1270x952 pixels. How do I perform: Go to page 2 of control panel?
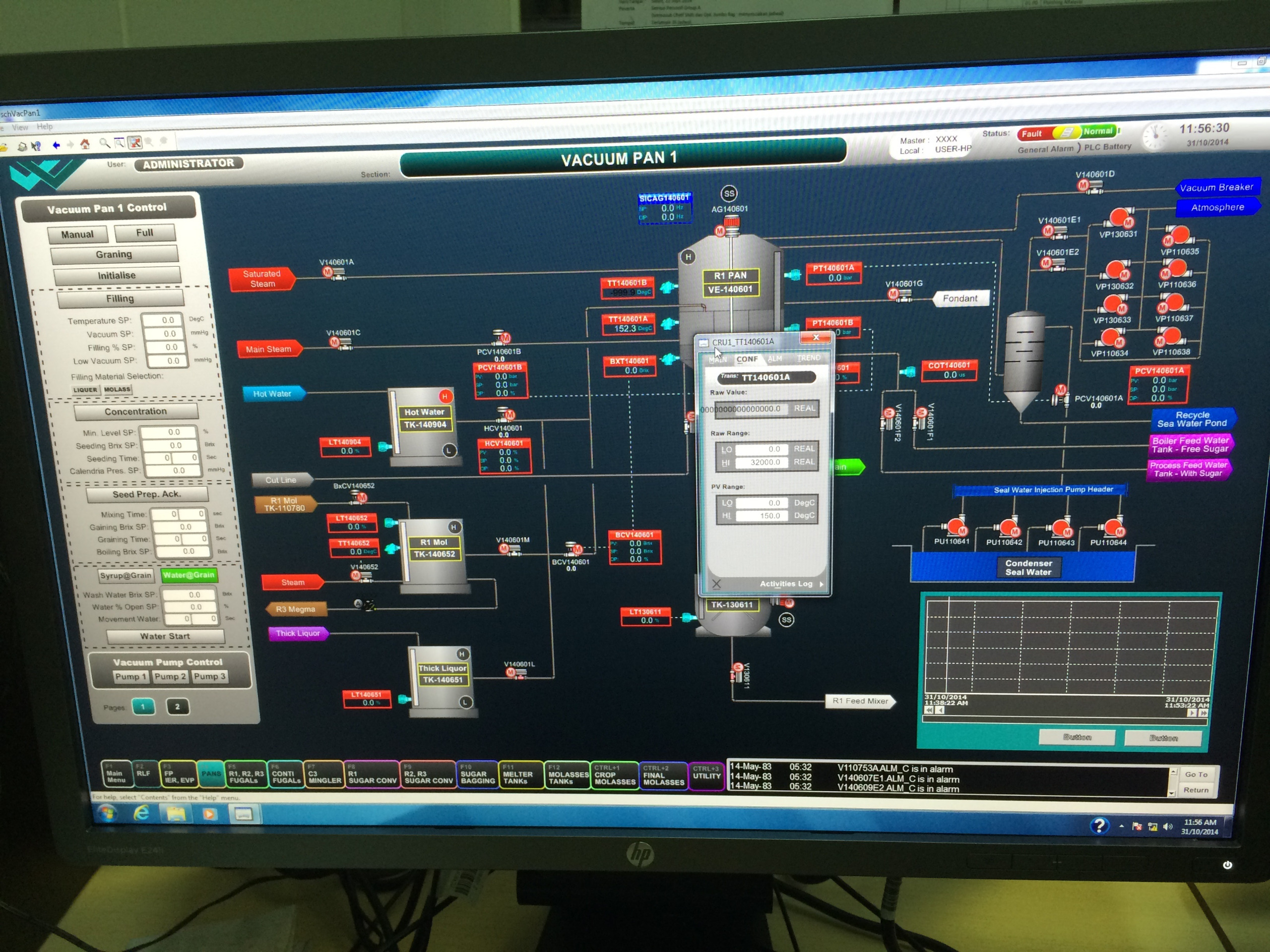178,707
